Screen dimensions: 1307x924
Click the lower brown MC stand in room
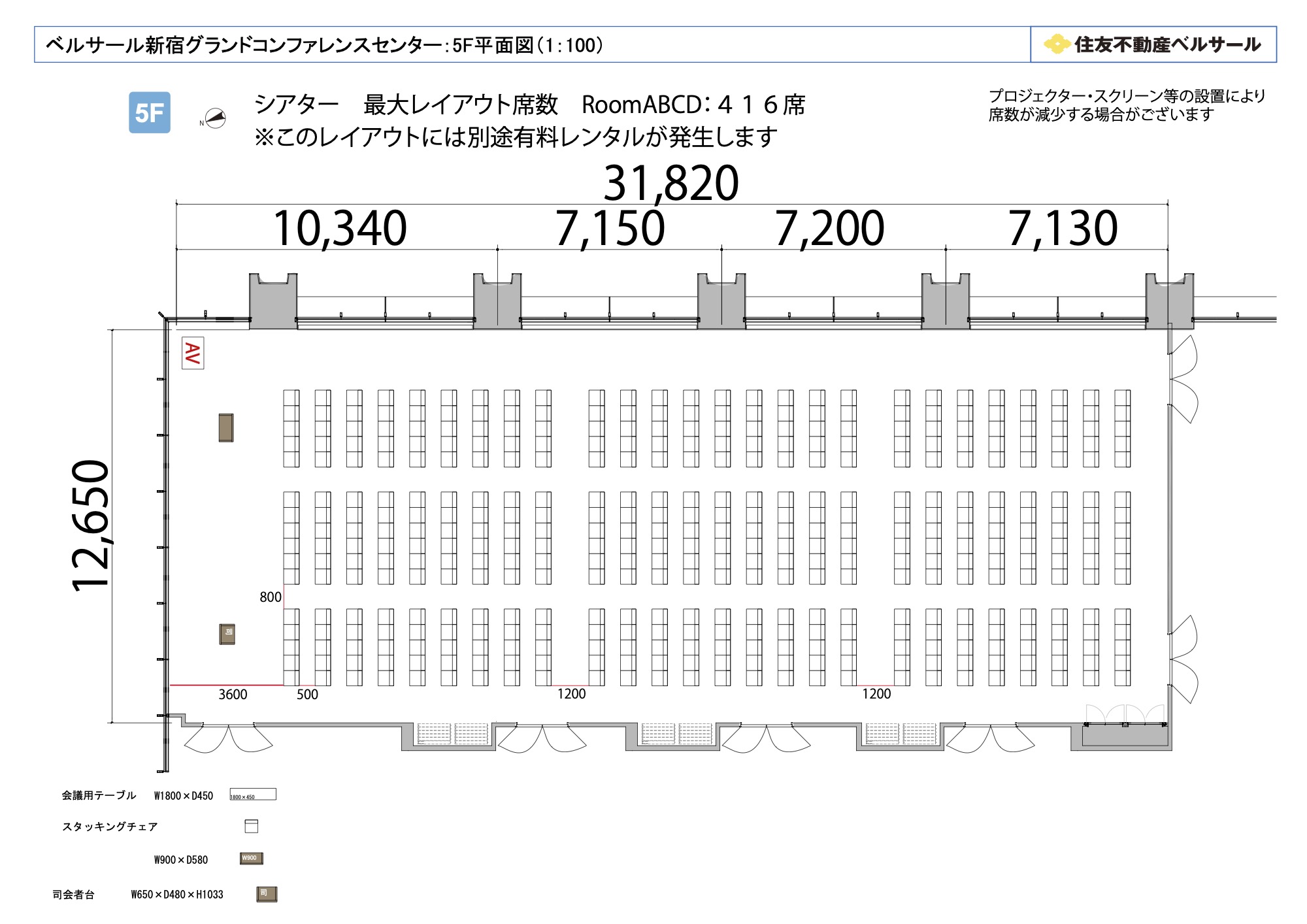227,634
